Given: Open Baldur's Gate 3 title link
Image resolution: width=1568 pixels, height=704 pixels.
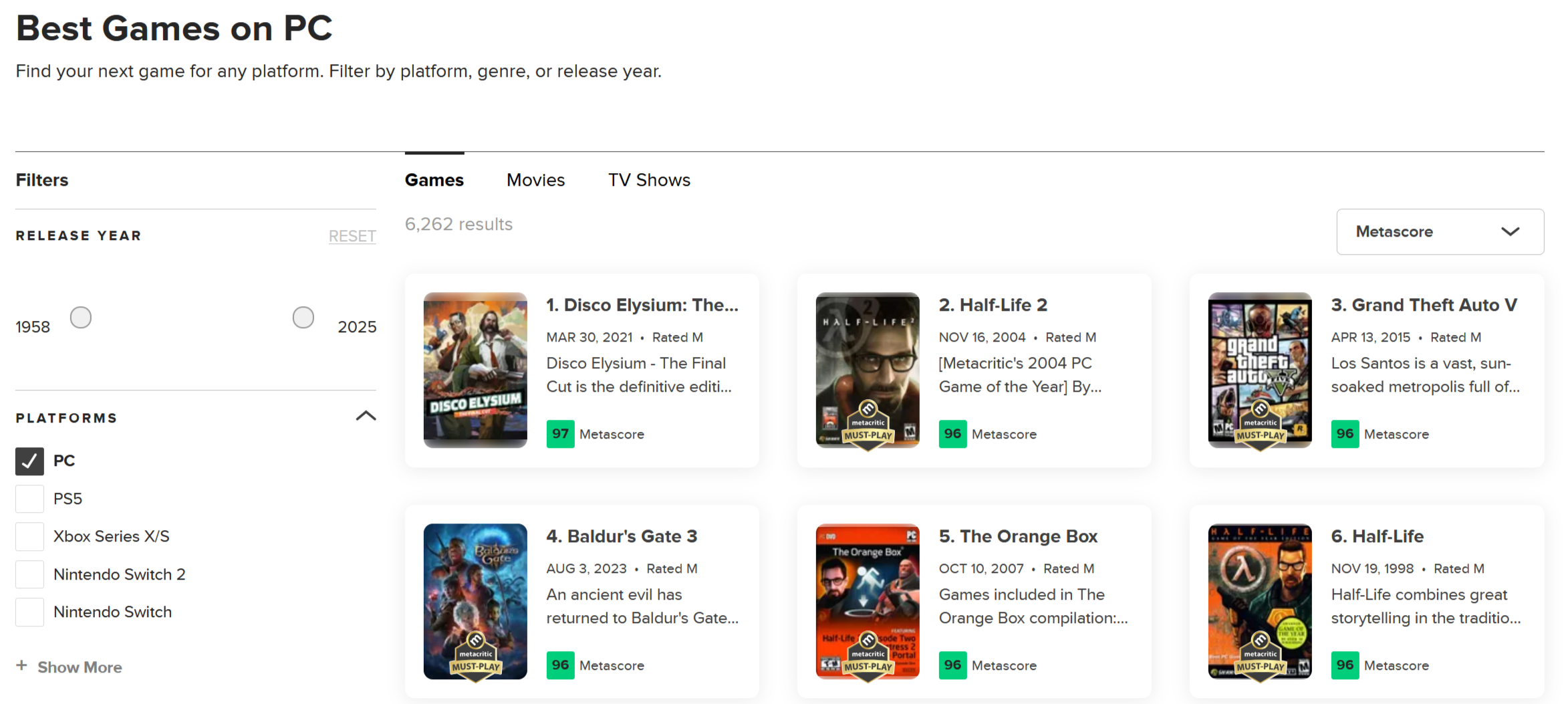Looking at the screenshot, I should point(622,536).
